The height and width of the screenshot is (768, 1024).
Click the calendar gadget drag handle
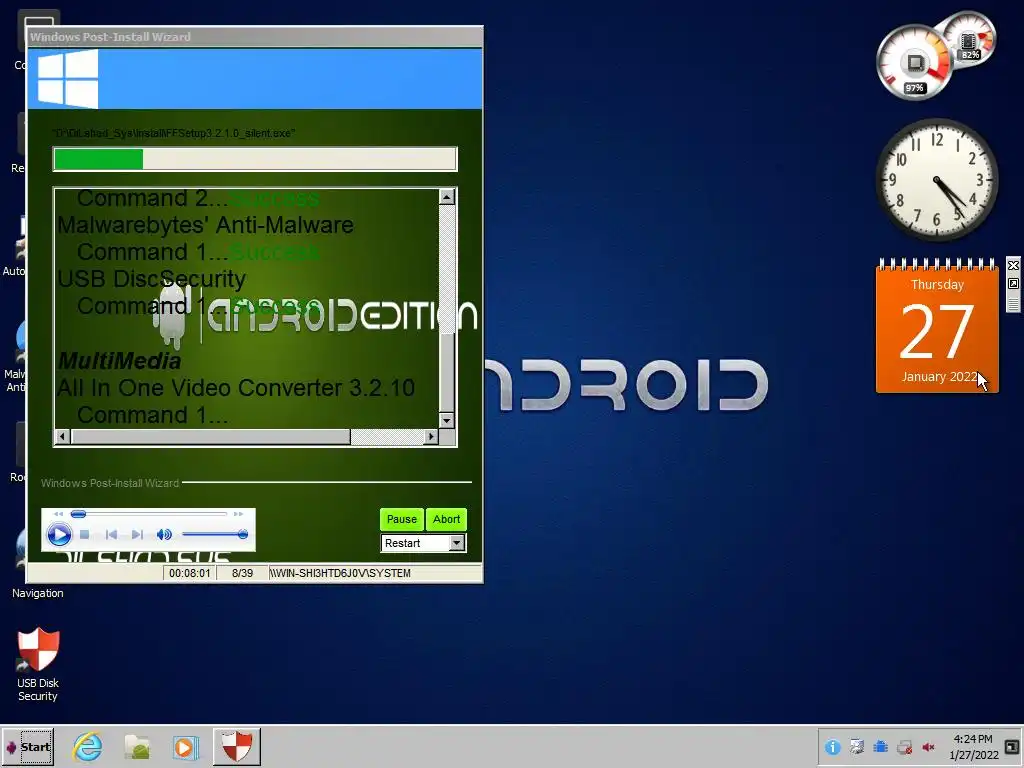(1013, 303)
